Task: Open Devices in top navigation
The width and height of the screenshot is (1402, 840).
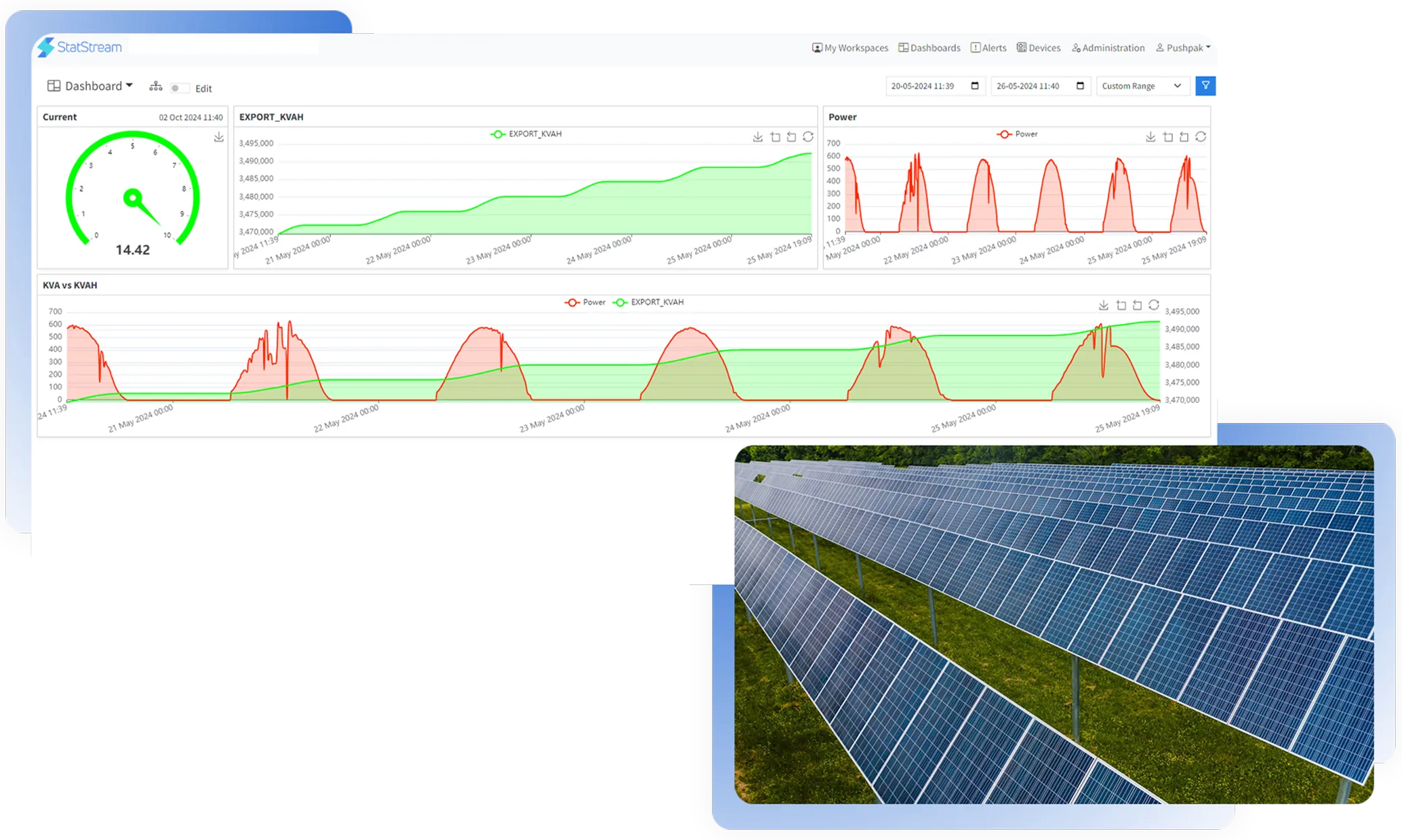Action: click(1038, 47)
